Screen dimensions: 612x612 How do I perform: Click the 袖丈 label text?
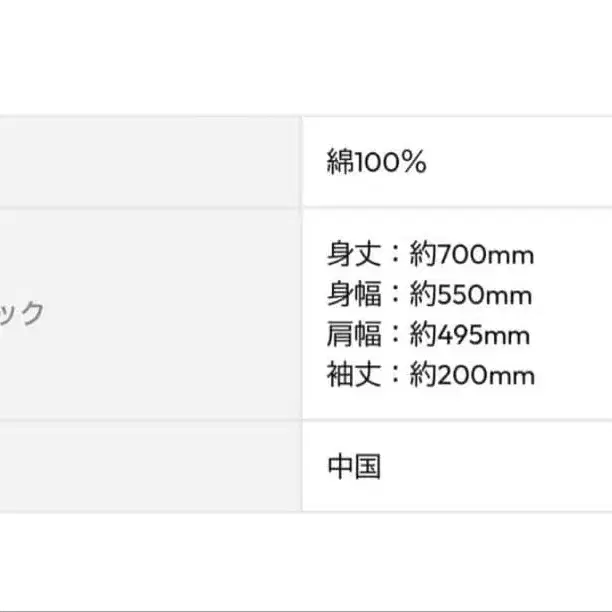click(354, 375)
